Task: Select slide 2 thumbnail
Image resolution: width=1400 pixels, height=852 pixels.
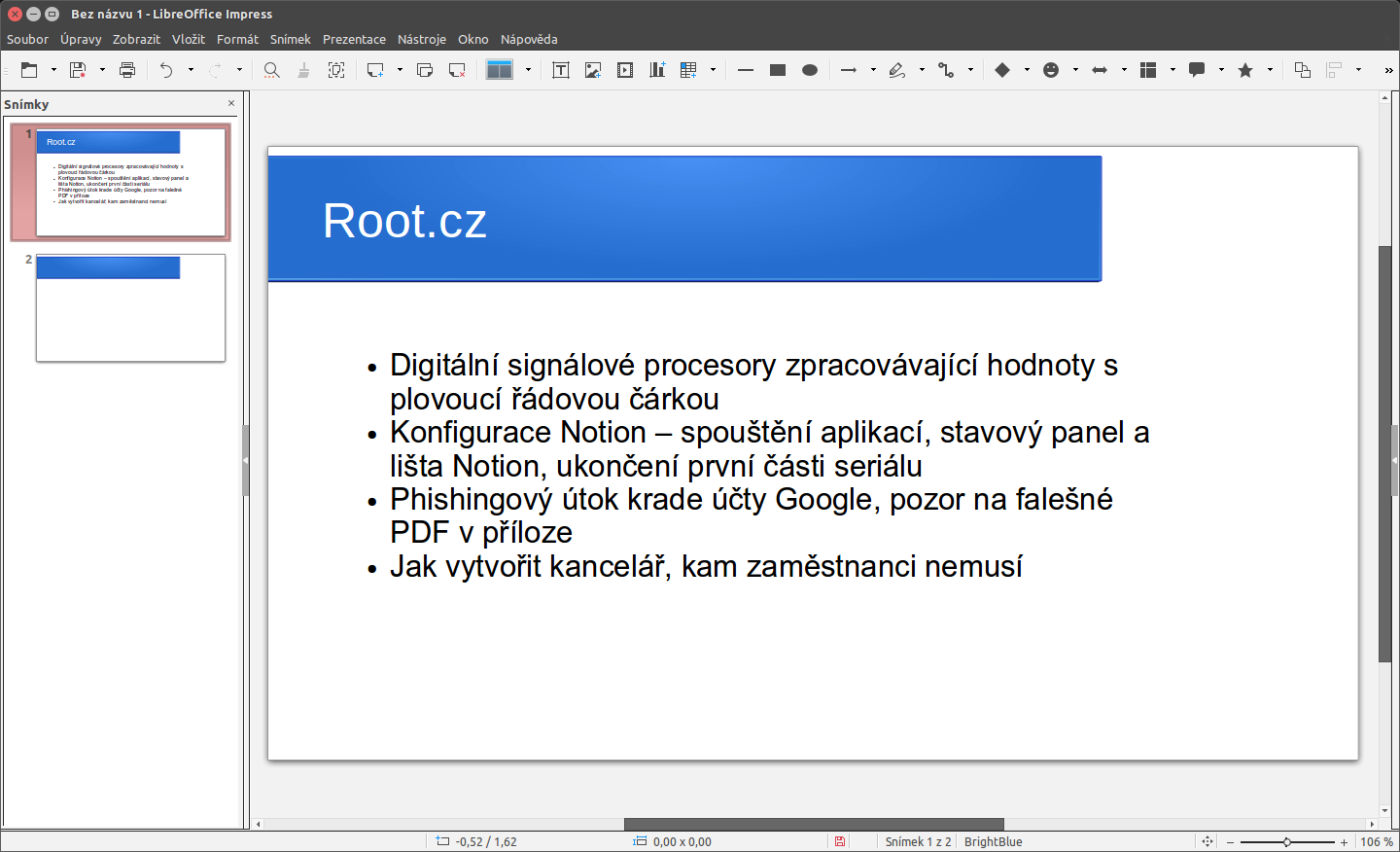Action: click(130, 307)
